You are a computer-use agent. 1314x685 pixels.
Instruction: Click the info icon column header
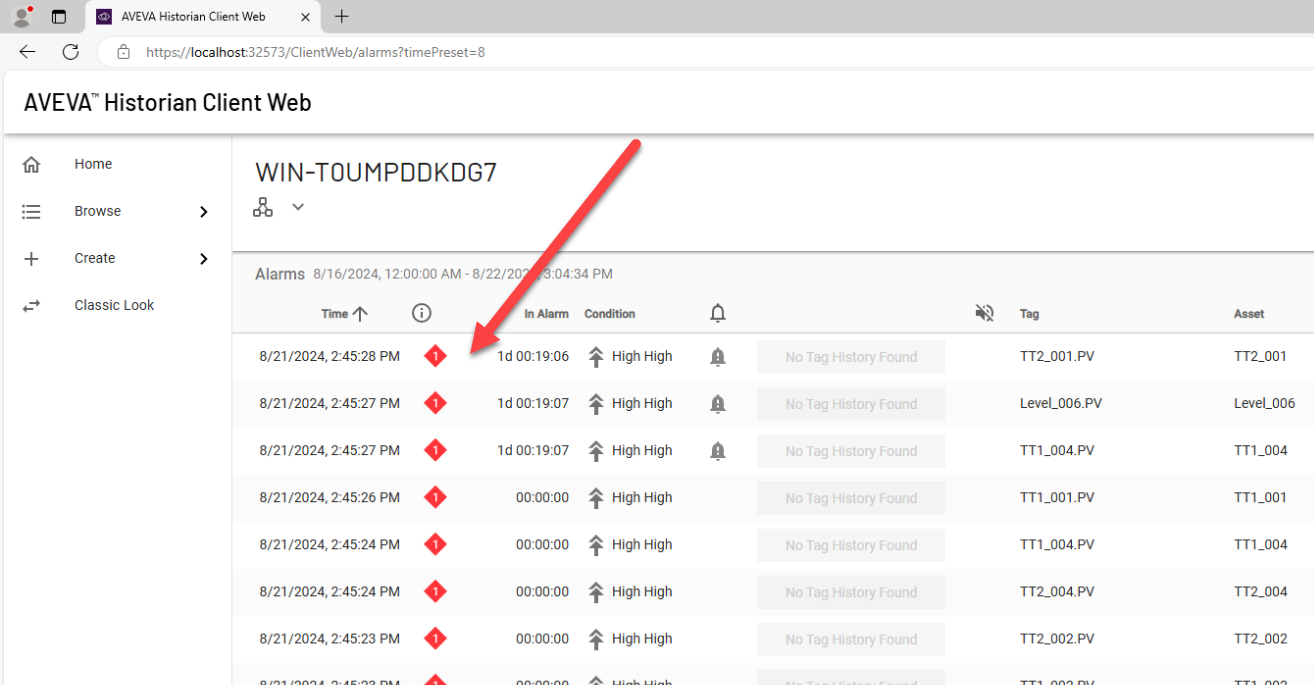point(422,313)
